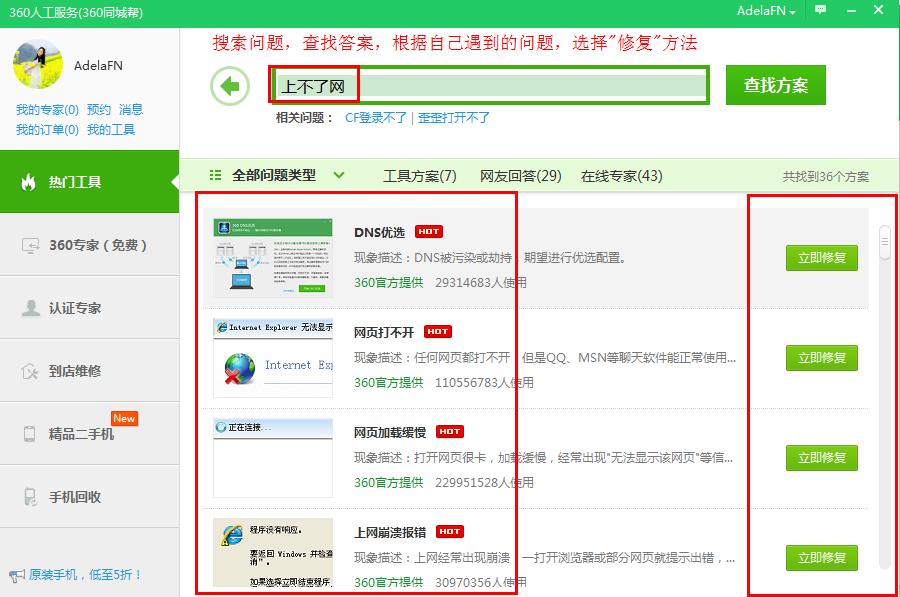The width and height of the screenshot is (900, 597).
Task: Open related question CF登录不了
Action: tap(376, 118)
